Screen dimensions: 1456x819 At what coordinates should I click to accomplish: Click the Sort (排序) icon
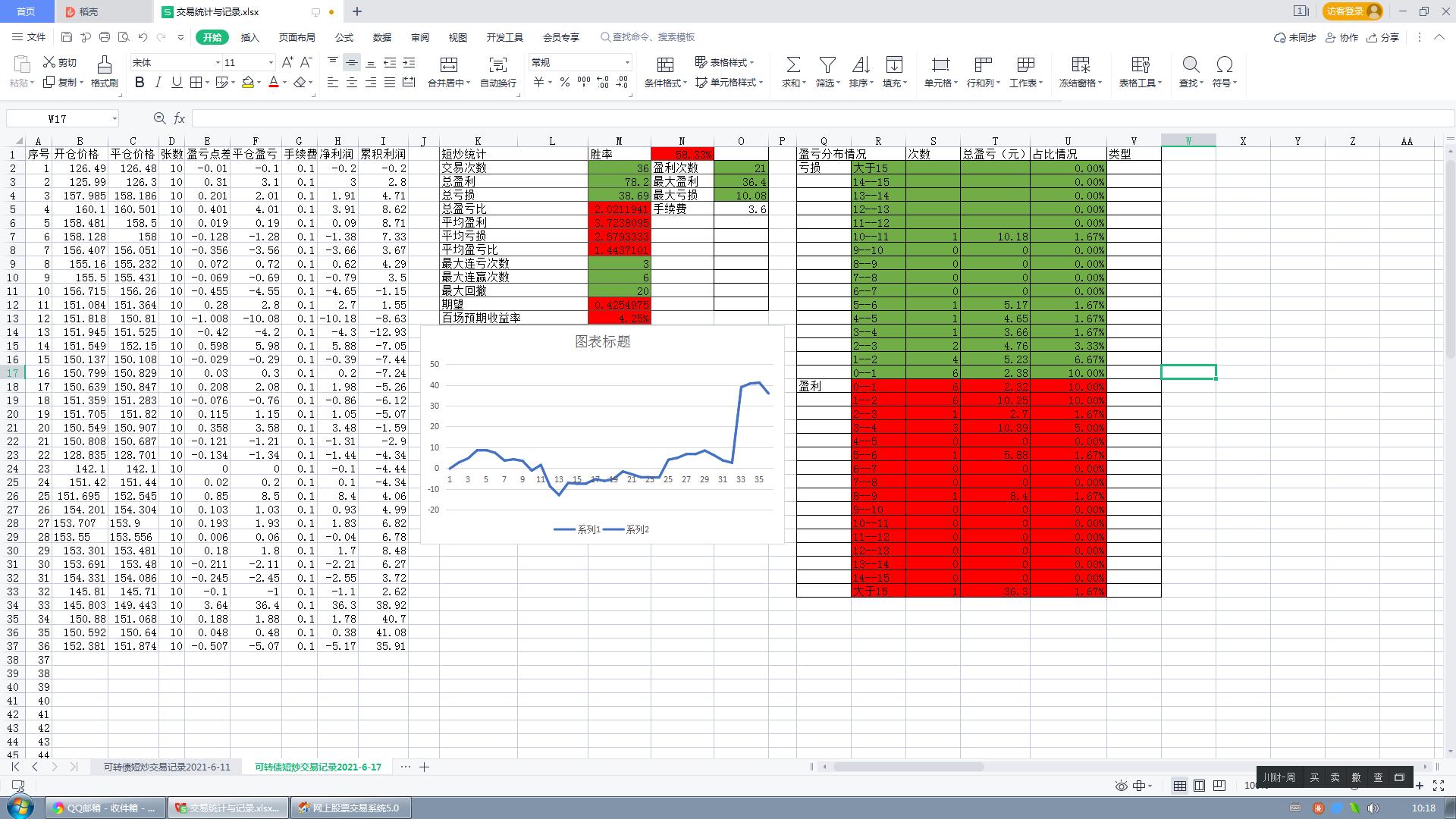[861, 64]
